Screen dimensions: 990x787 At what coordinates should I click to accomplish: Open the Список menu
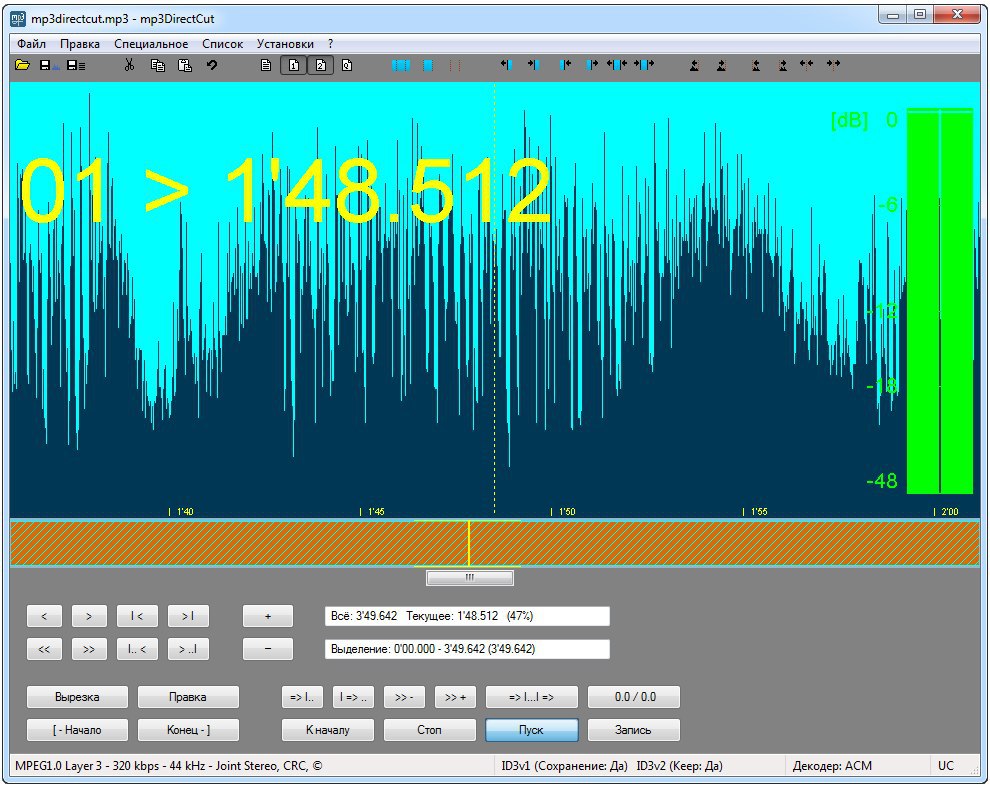pyautogui.click(x=222, y=44)
